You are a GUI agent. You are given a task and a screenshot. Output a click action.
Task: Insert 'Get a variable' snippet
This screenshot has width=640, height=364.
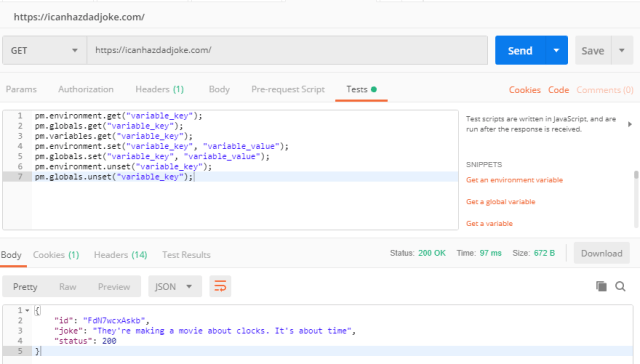coord(489,223)
